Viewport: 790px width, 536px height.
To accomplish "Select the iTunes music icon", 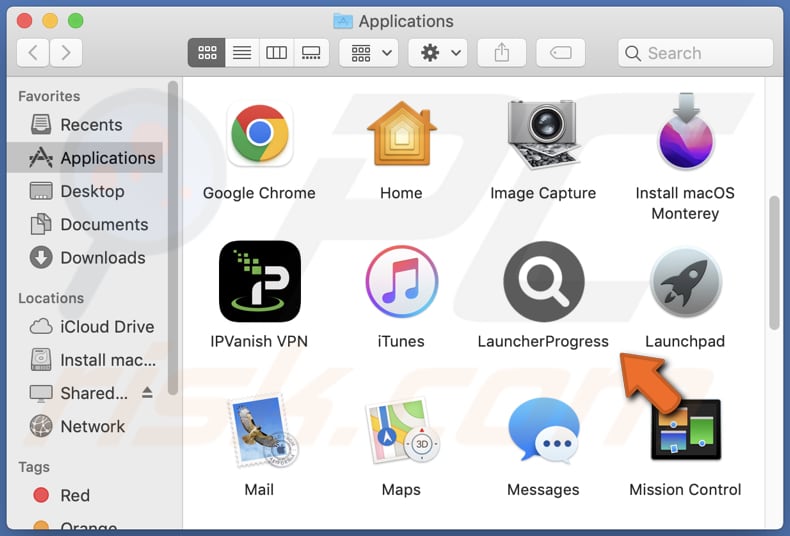I will tap(402, 281).
